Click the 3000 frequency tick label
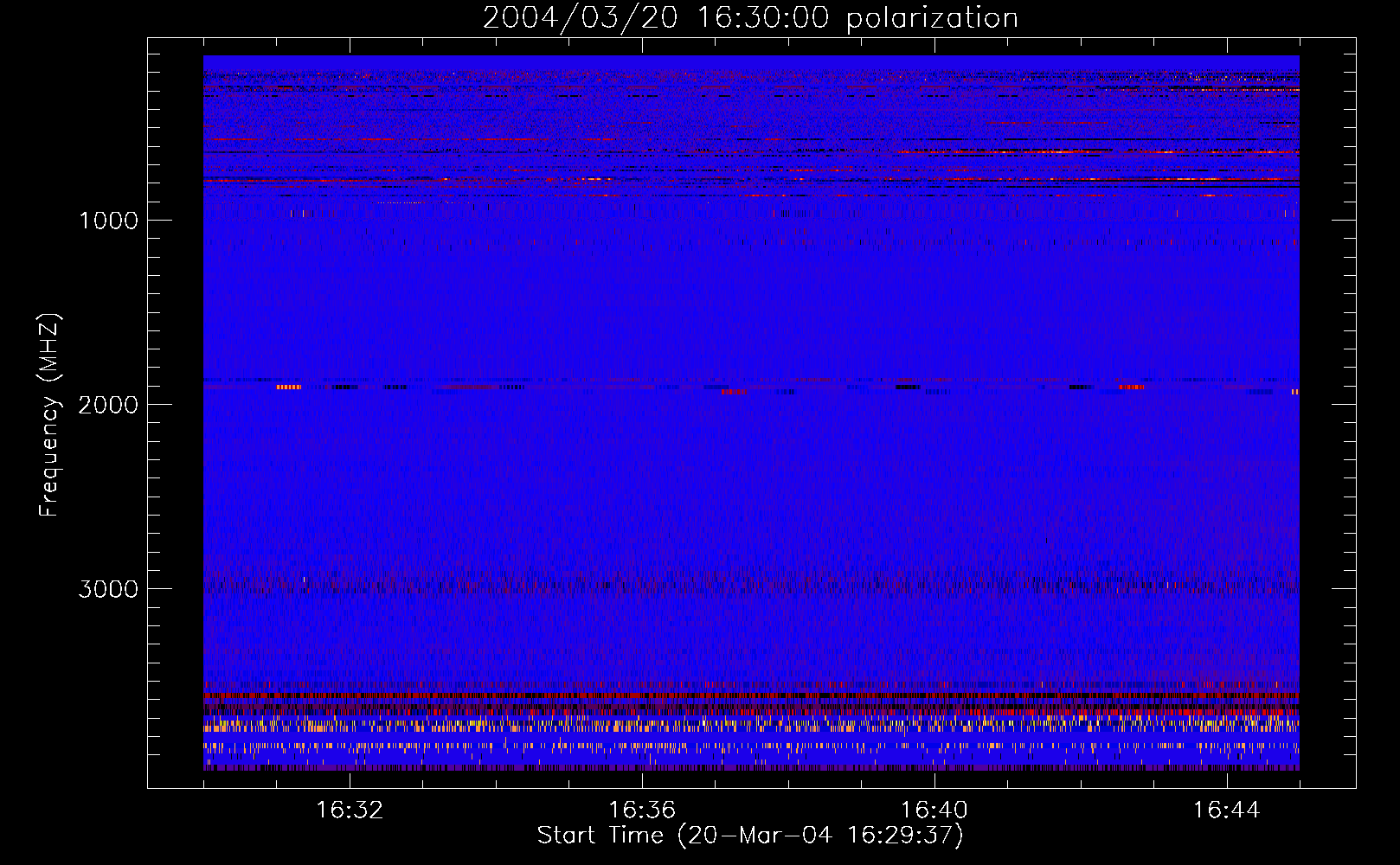This screenshot has width=1400, height=865. coord(108,589)
